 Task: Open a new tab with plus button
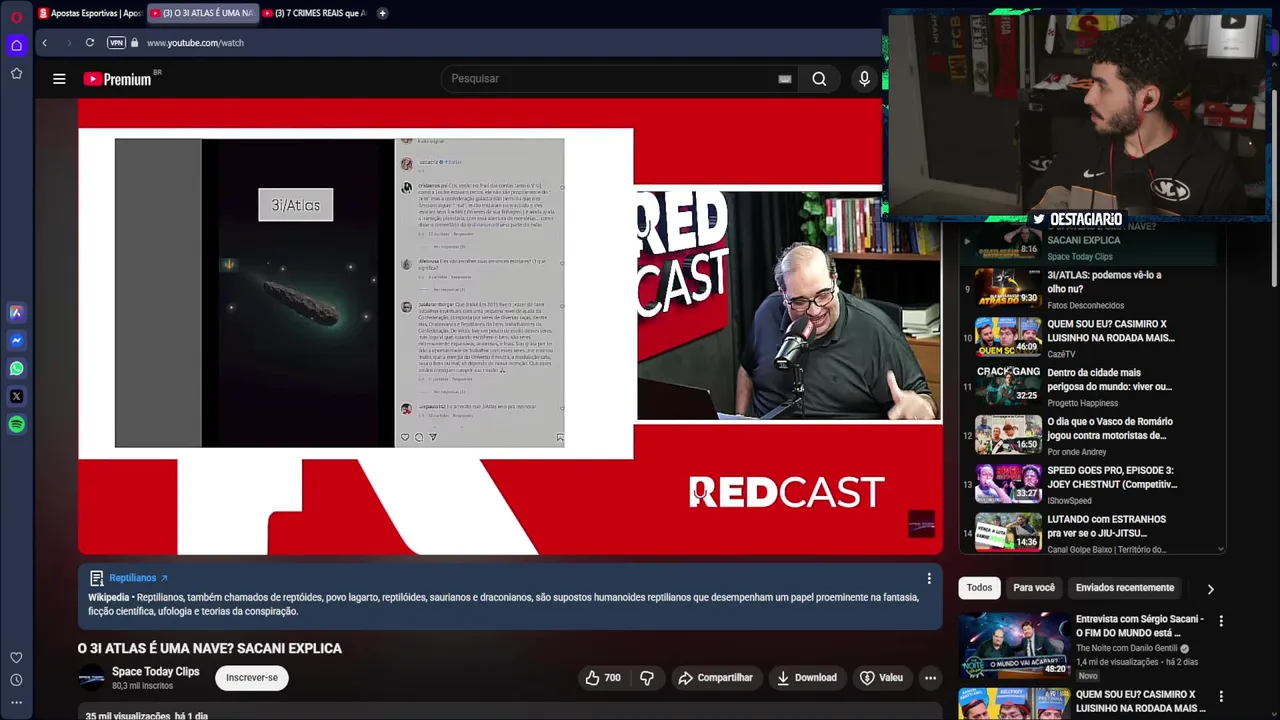(382, 13)
